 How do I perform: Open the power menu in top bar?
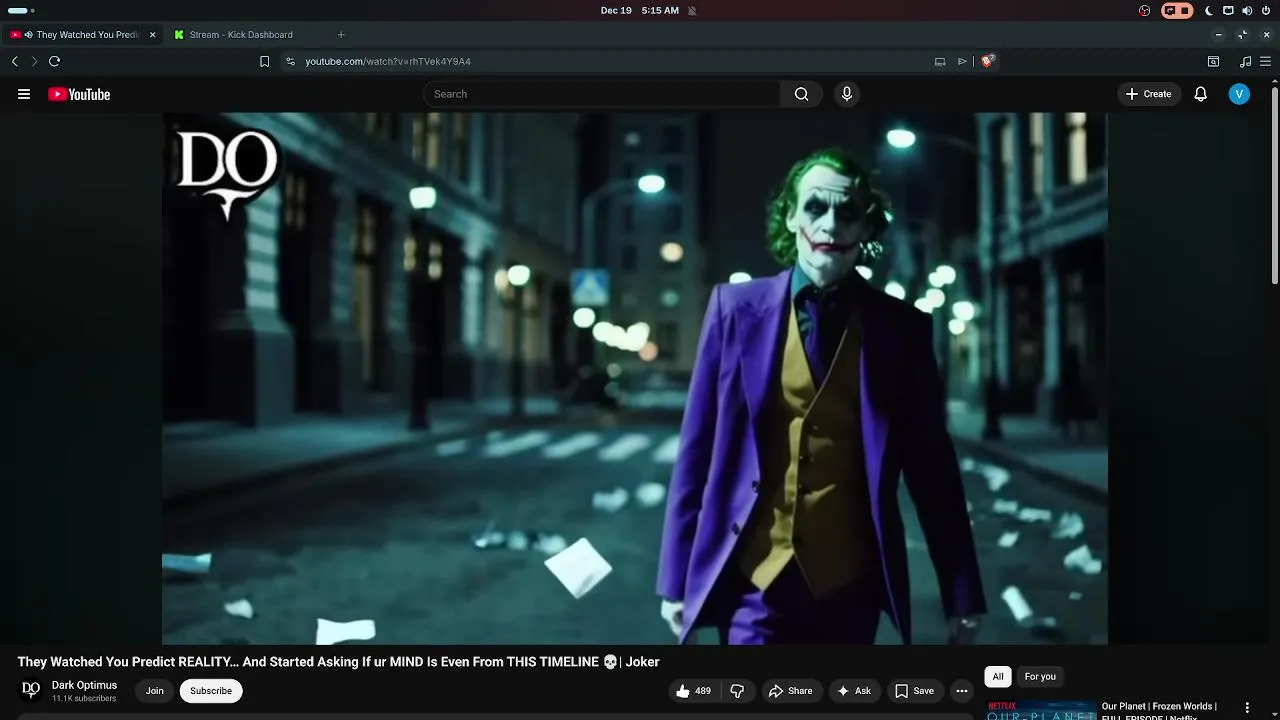pos(1266,10)
